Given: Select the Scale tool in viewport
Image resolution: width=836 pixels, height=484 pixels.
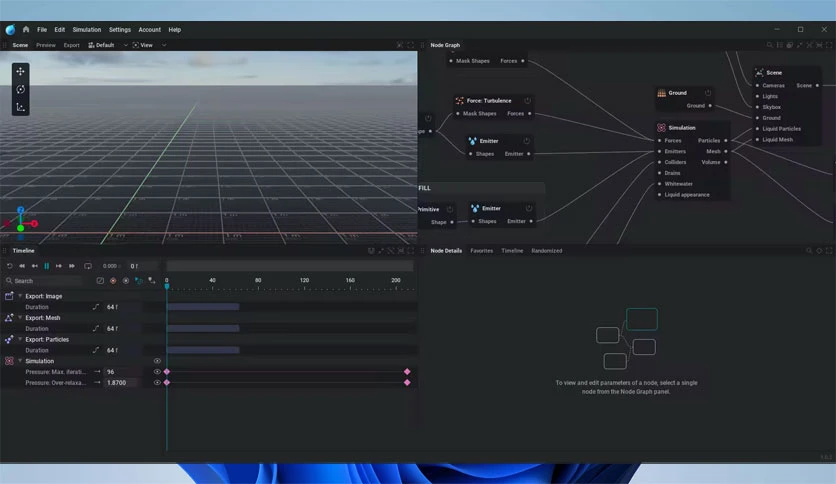Looking at the screenshot, I should click(x=20, y=107).
